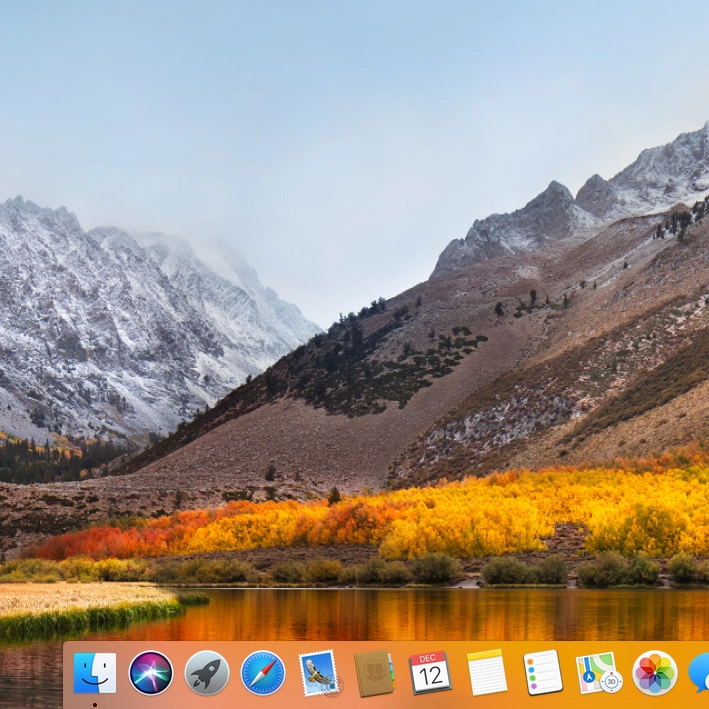Launch Siri from the Dock
Viewport: 709px width, 709px height.
151,673
